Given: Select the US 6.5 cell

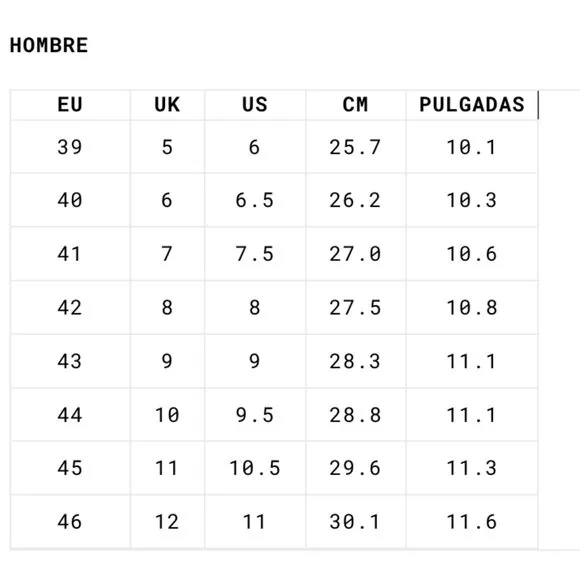Looking at the screenshot, I should pos(255,200).
